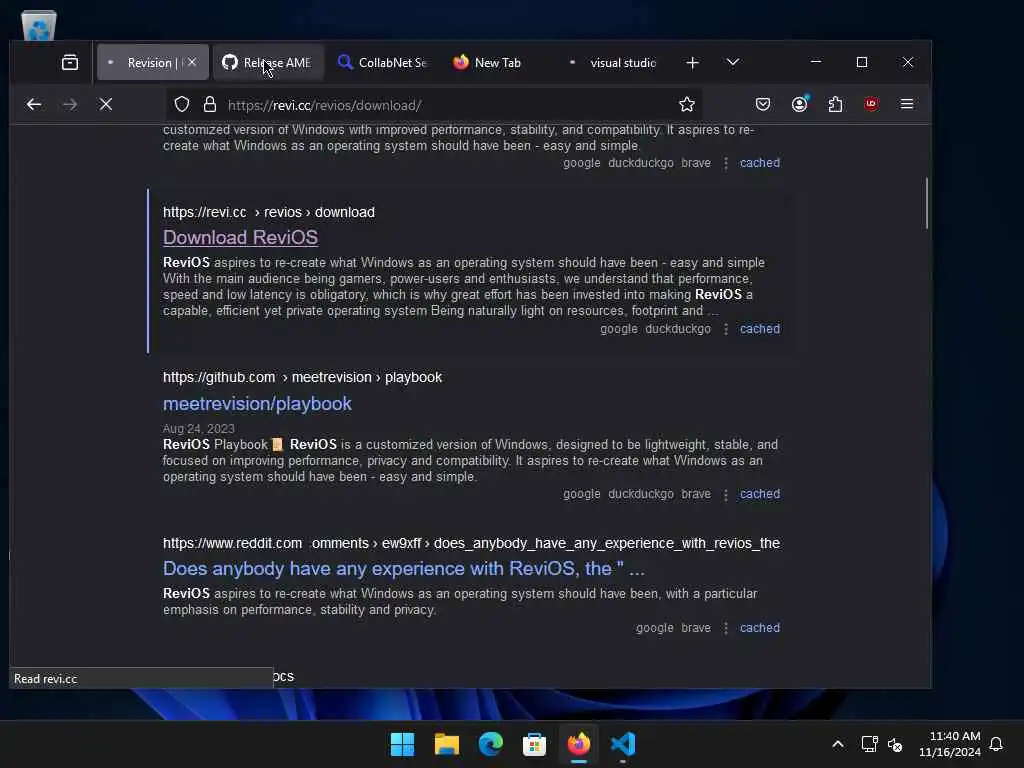The height and width of the screenshot is (768, 1024).
Task: Open more options dots for the Reddit result
Action: point(726,628)
